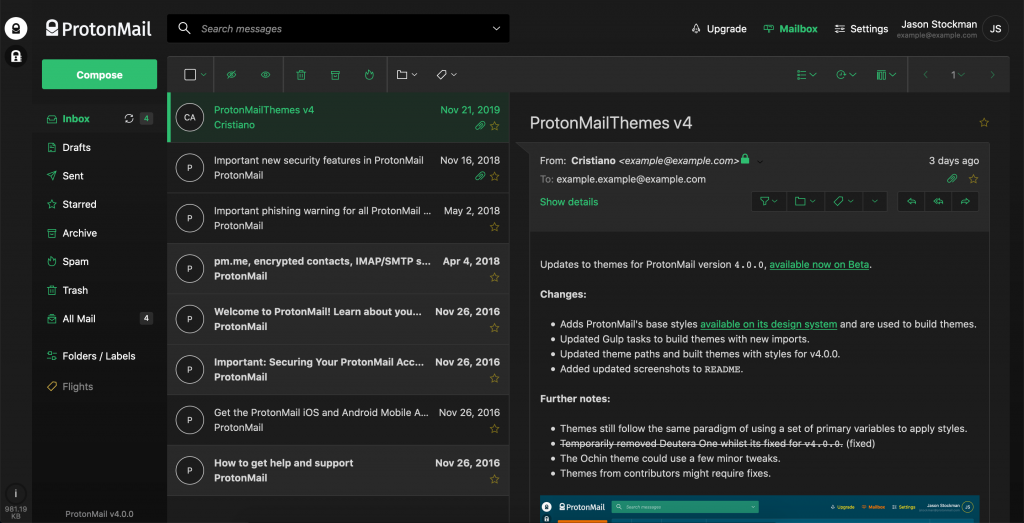Click the search magnifier icon
1024x523 pixels.
click(x=185, y=28)
